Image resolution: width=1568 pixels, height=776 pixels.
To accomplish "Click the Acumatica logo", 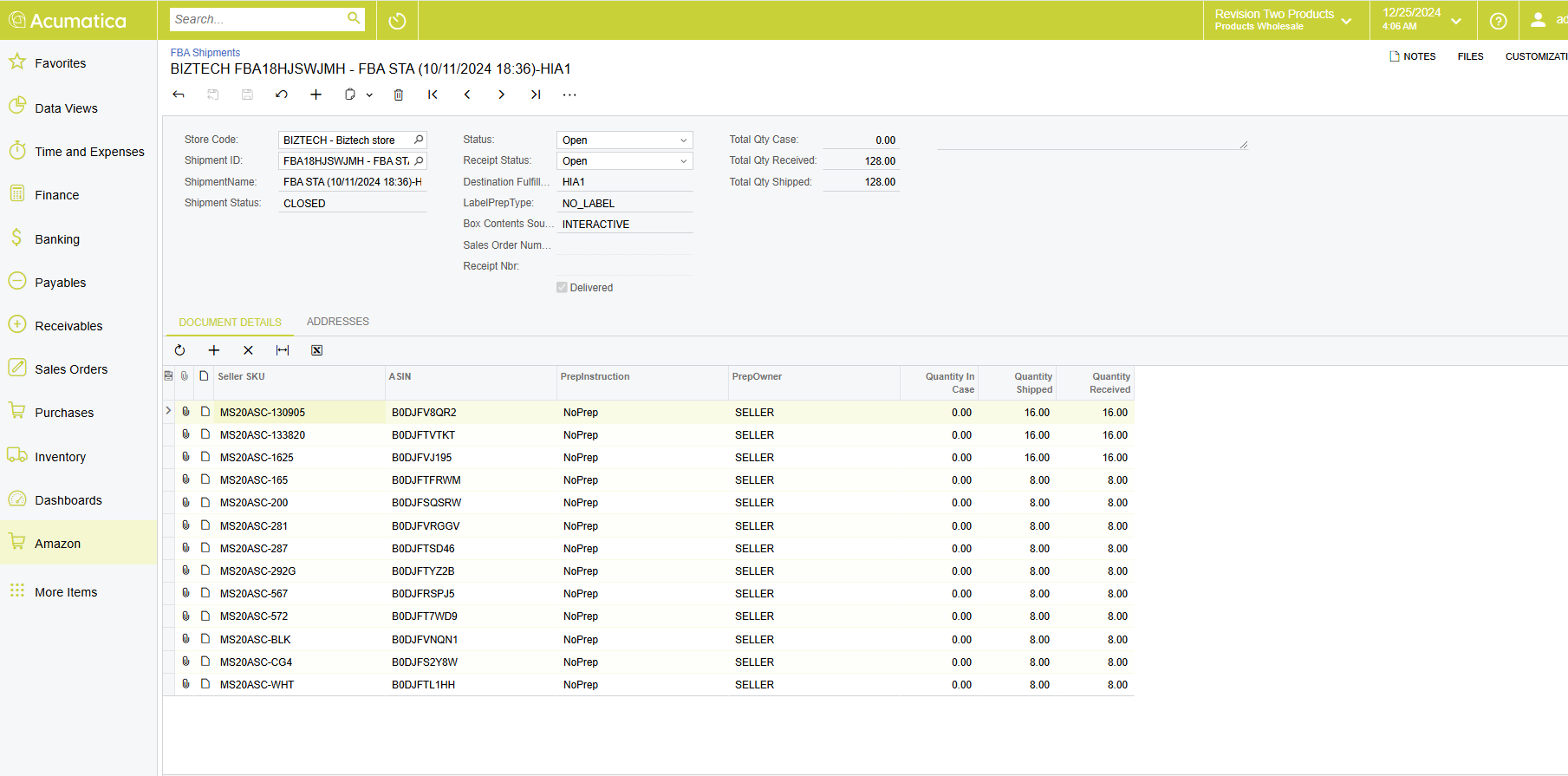I will coord(68,20).
